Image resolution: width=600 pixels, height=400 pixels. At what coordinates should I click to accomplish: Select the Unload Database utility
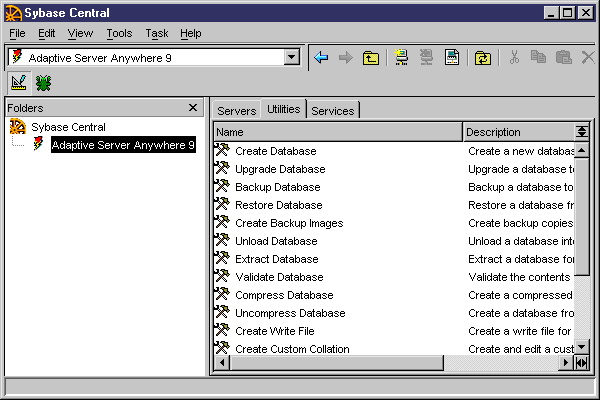tap(276, 241)
